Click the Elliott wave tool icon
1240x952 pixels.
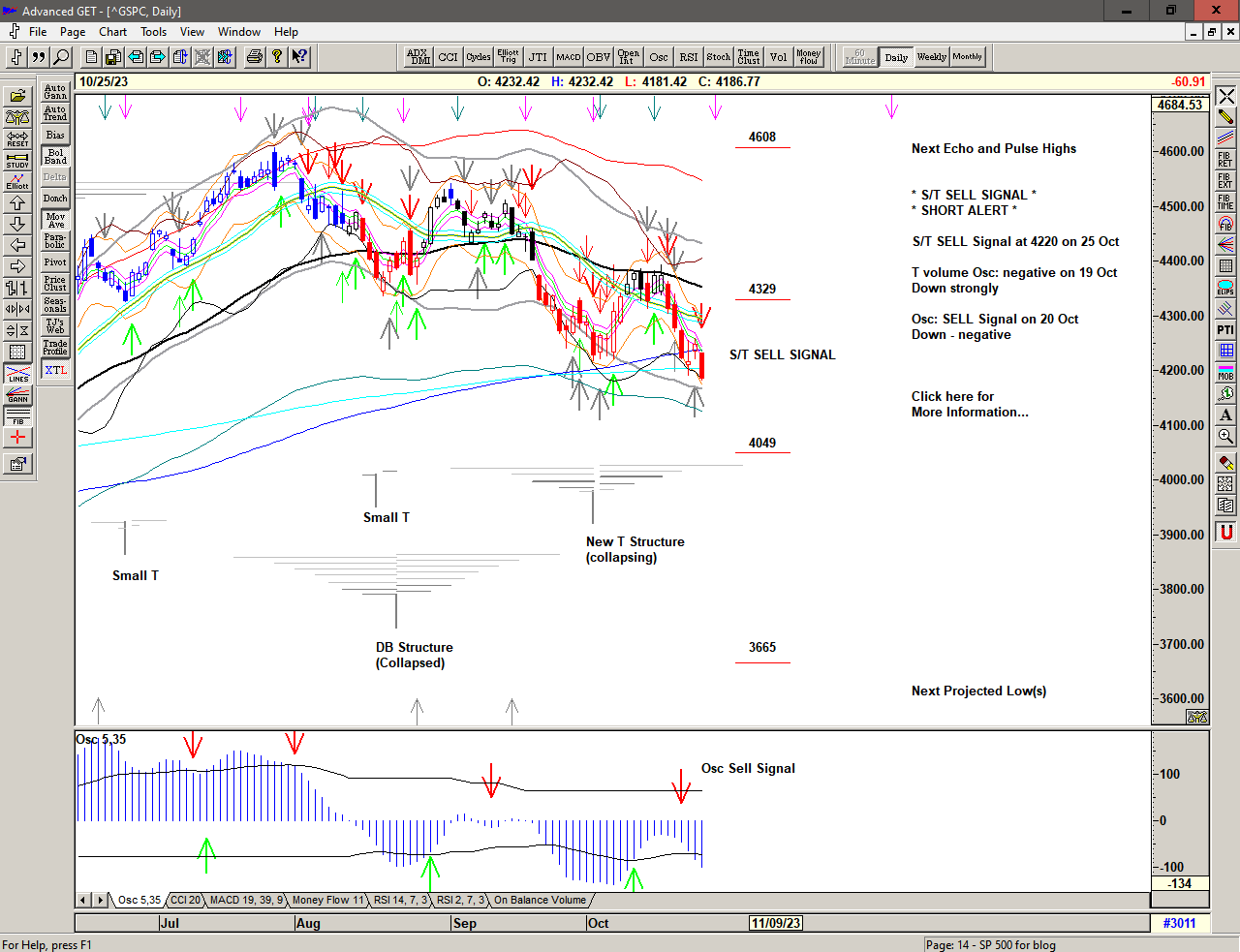point(17,181)
